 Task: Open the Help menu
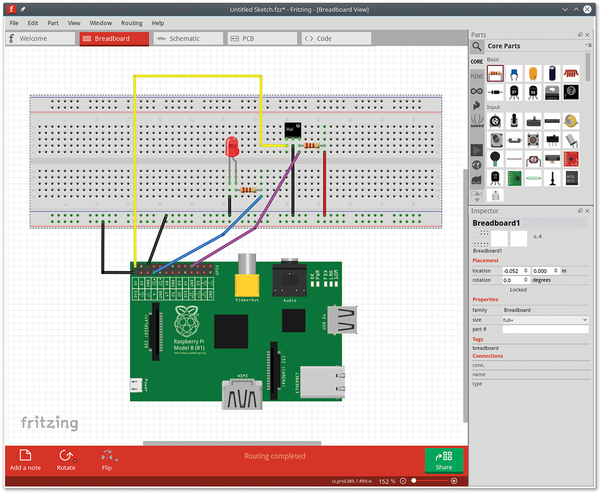(x=158, y=23)
